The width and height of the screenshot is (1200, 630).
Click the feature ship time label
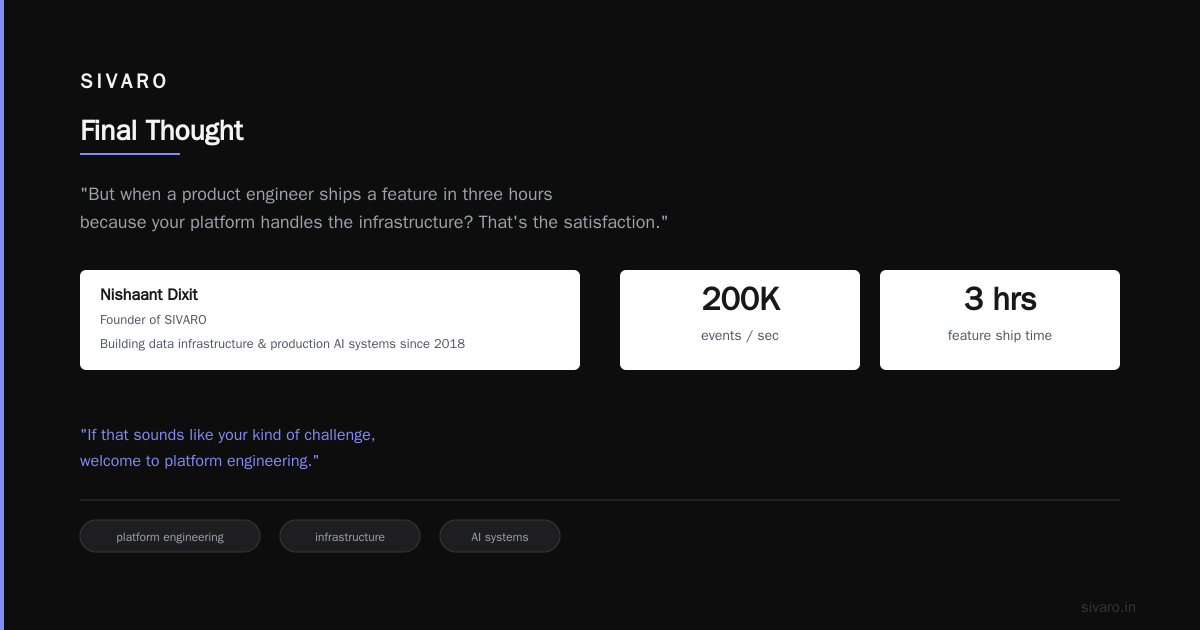1000,336
